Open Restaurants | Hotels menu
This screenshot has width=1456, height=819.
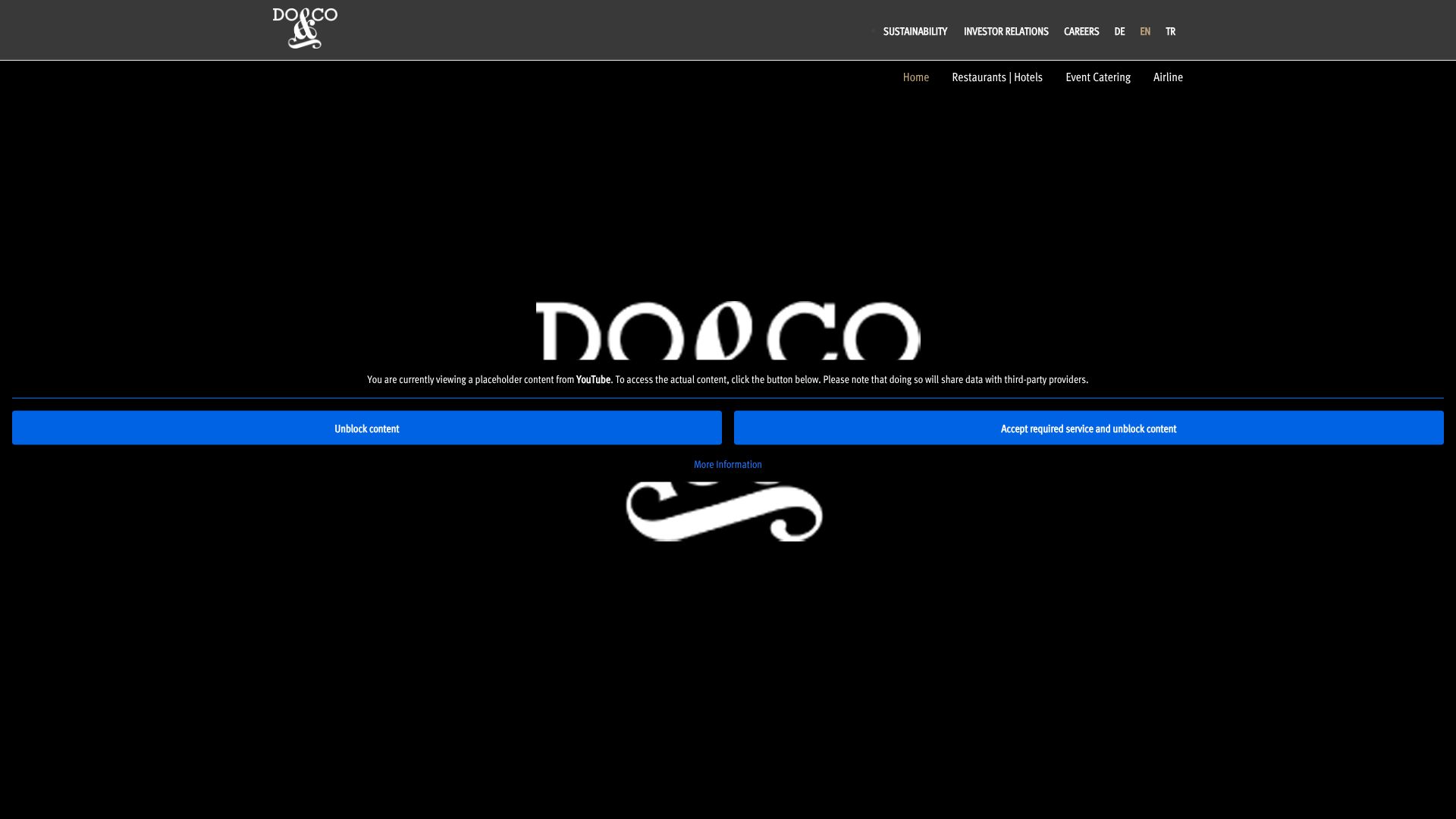coord(997,77)
